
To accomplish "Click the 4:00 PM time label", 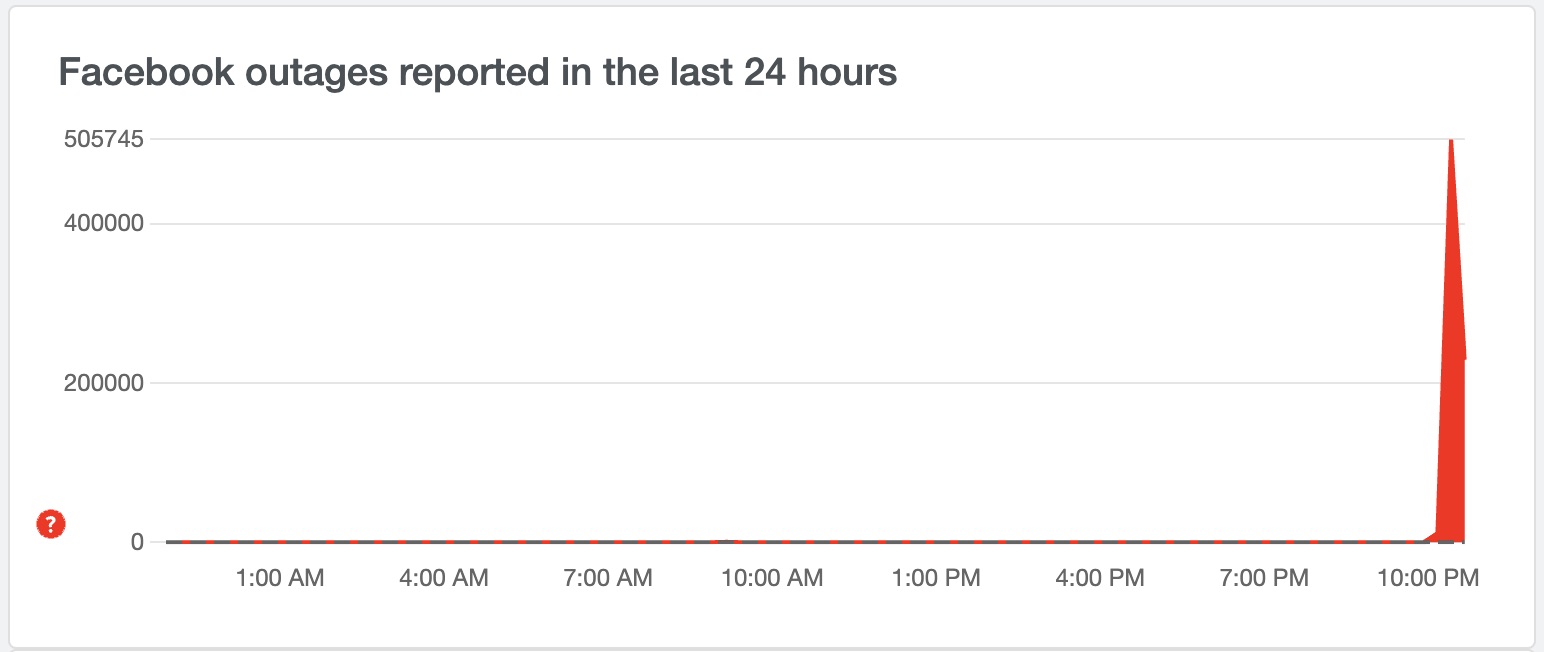I will (x=1100, y=578).
